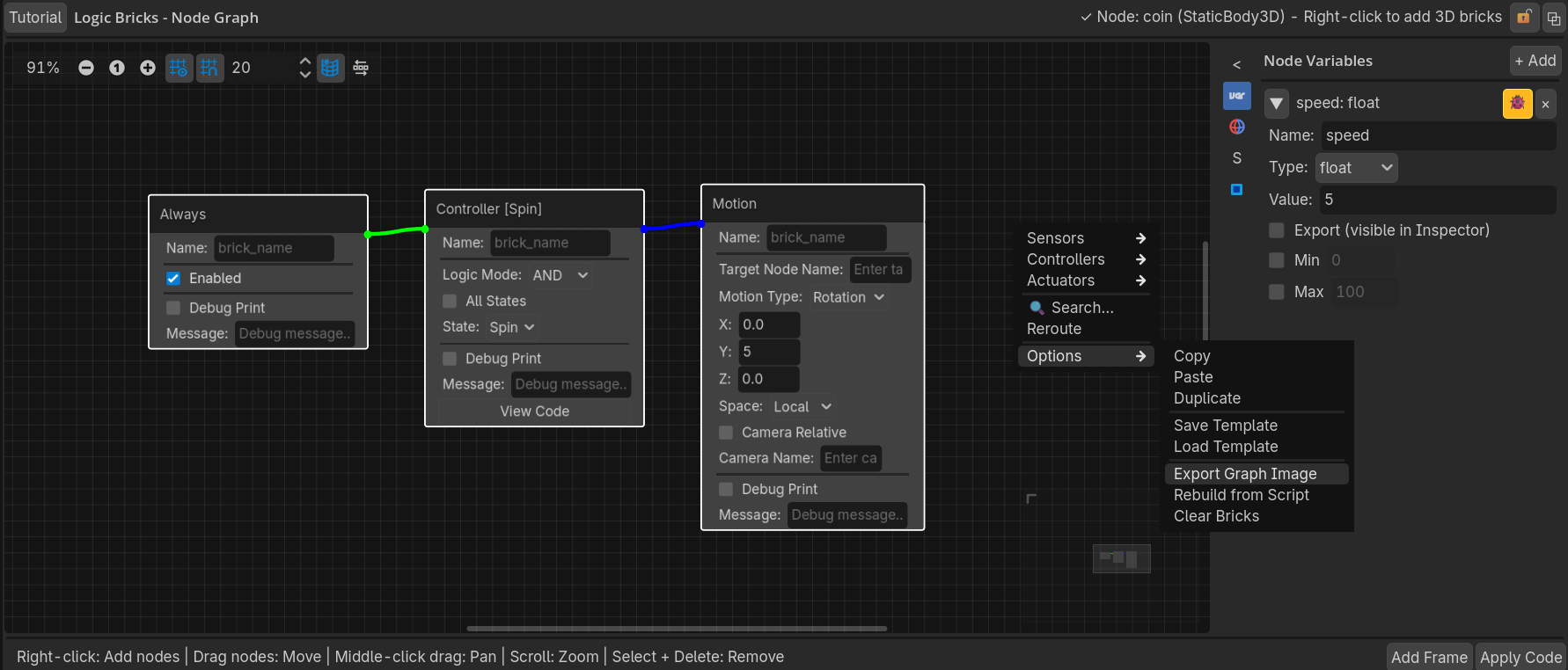
Task: Open State Spin dropdown
Action: tap(512, 327)
